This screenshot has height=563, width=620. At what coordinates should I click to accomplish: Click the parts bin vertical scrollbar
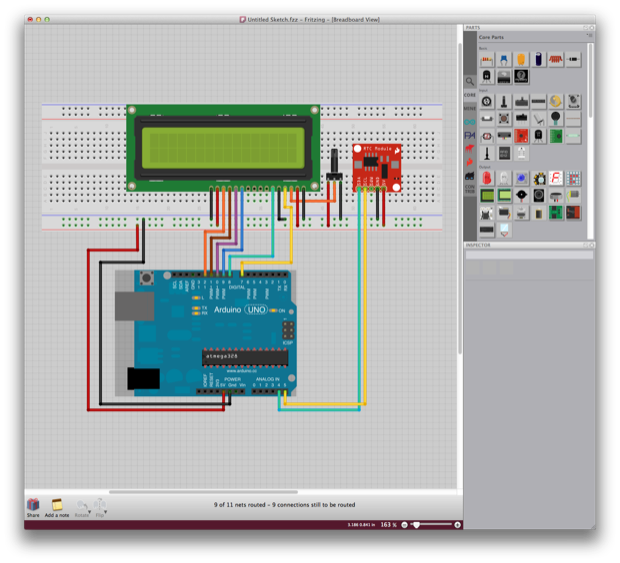(x=590, y=80)
